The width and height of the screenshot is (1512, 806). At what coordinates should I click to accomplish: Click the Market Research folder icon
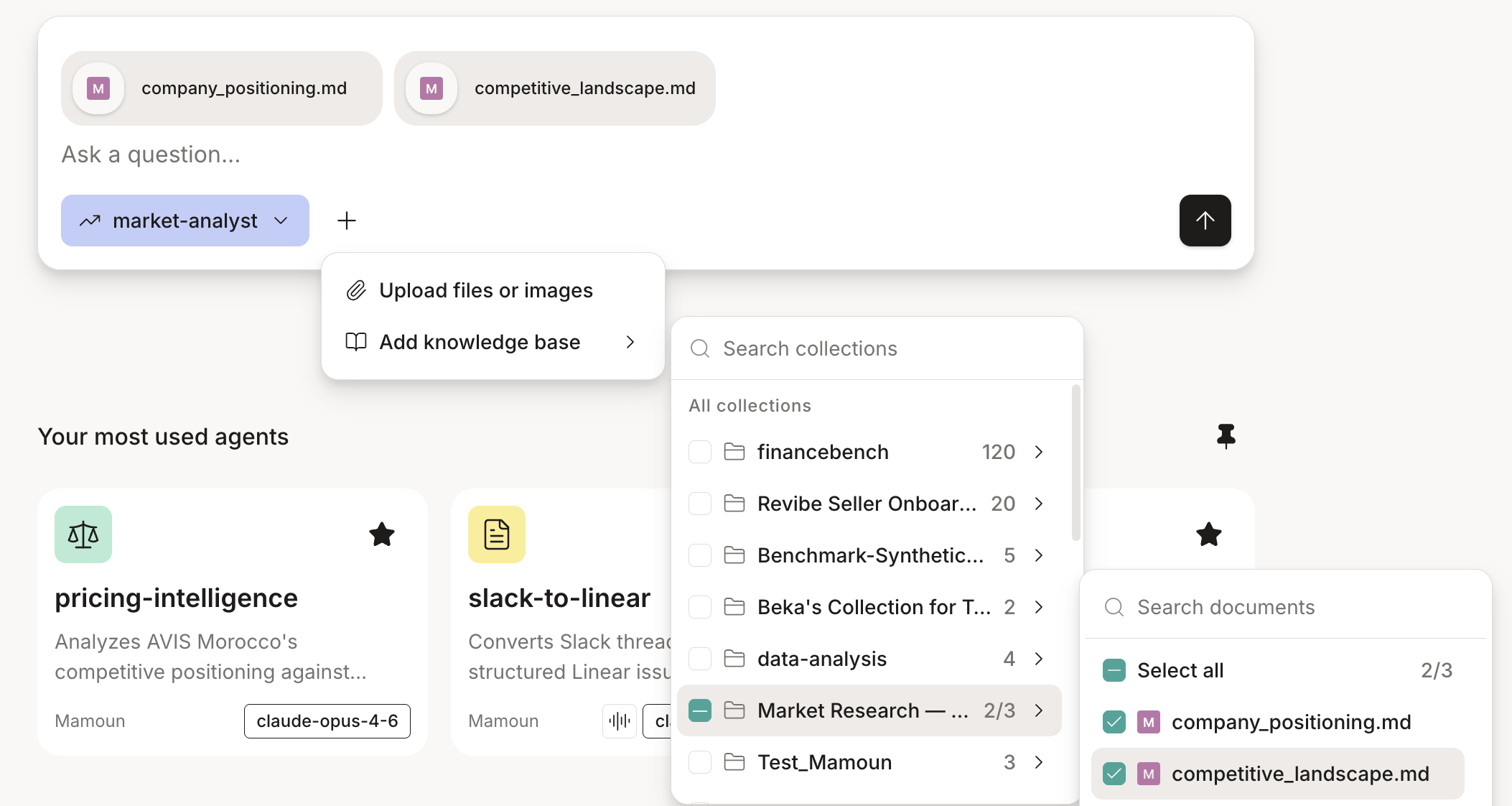(734, 710)
